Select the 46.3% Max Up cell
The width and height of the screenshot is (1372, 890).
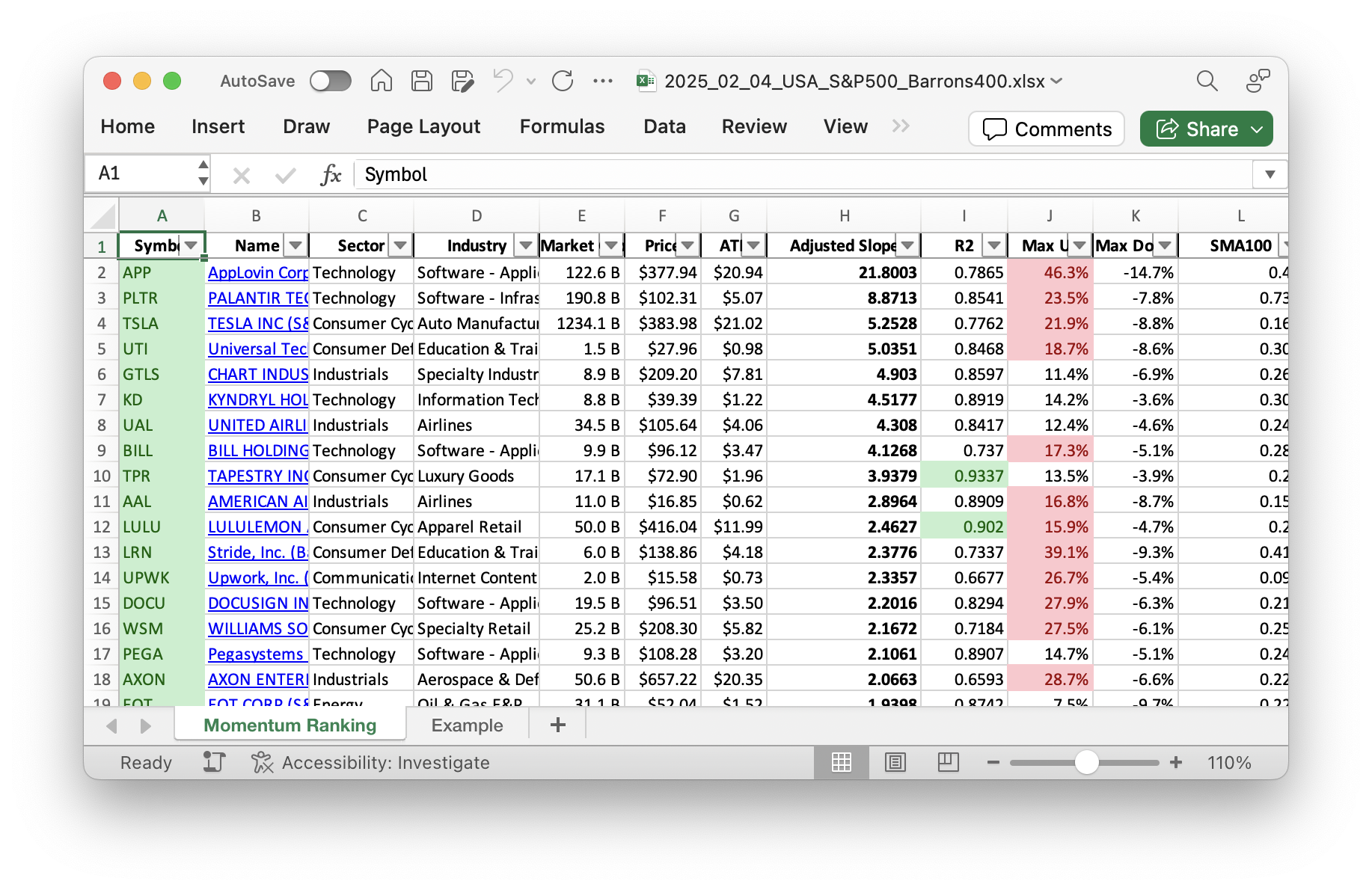pos(1050,272)
